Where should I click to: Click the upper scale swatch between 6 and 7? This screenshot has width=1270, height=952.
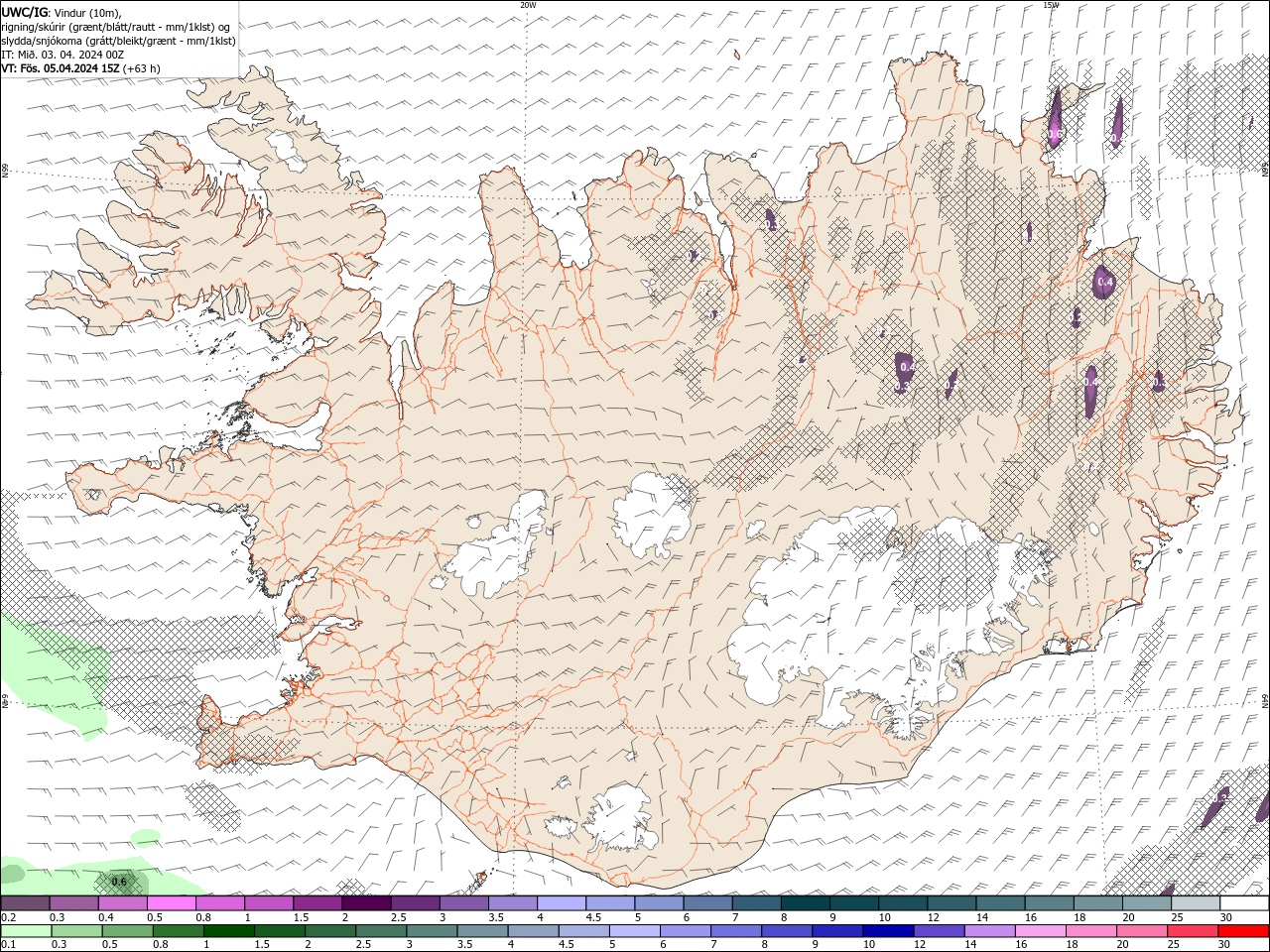707,903
